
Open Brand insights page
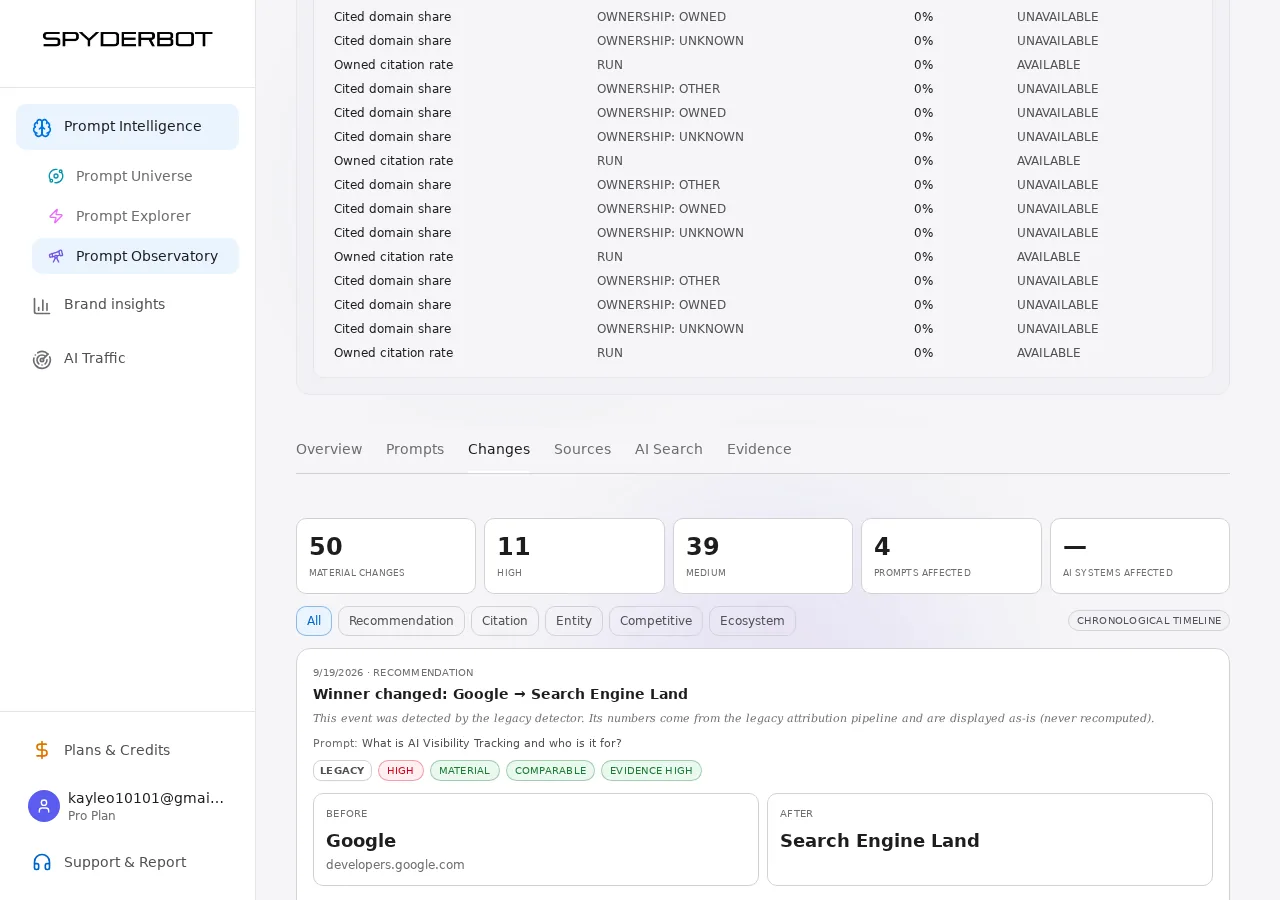tap(127, 305)
